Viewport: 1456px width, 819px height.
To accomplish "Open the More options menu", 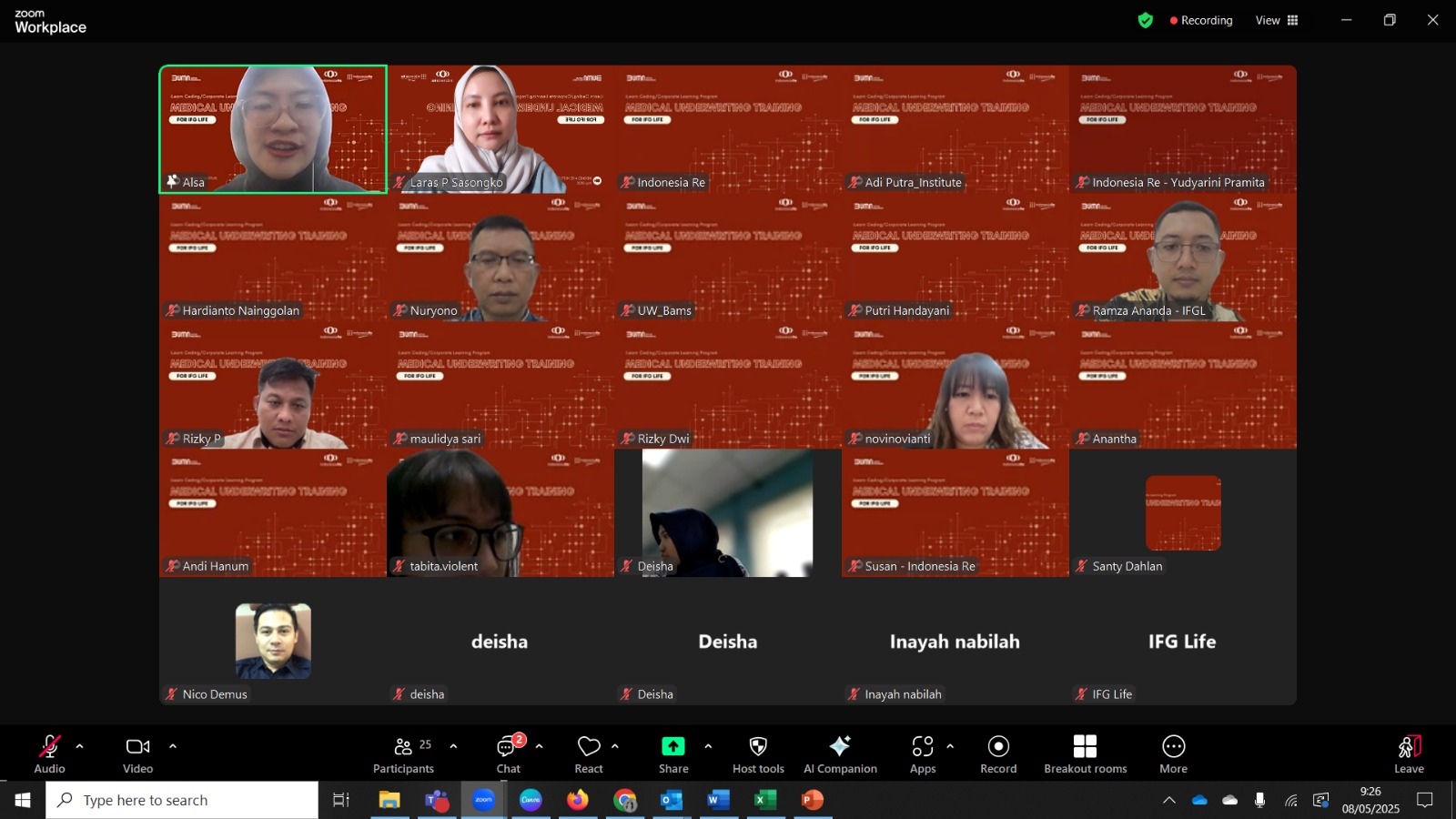I will point(1173,754).
